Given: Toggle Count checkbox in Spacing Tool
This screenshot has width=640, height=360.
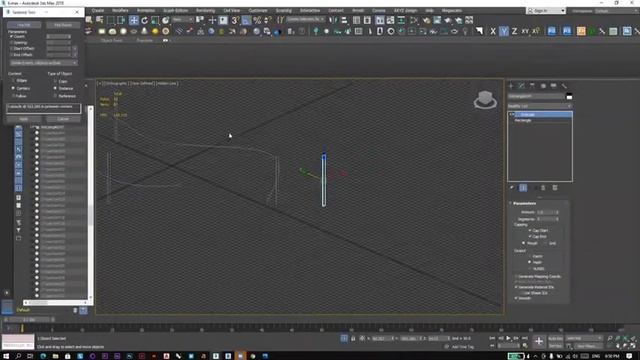Looking at the screenshot, I should pos(11,36).
